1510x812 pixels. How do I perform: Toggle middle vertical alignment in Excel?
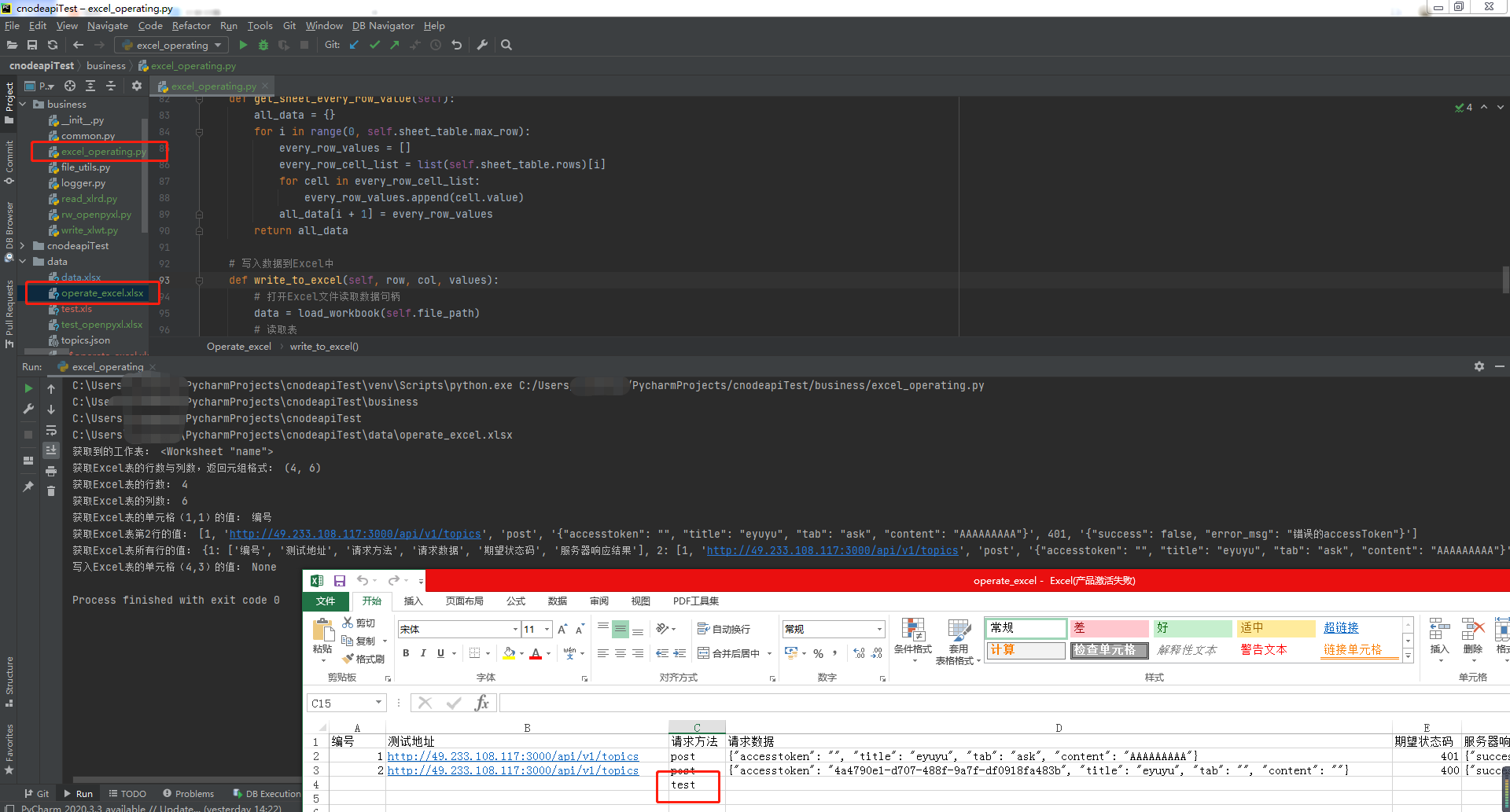[x=621, y=629]
